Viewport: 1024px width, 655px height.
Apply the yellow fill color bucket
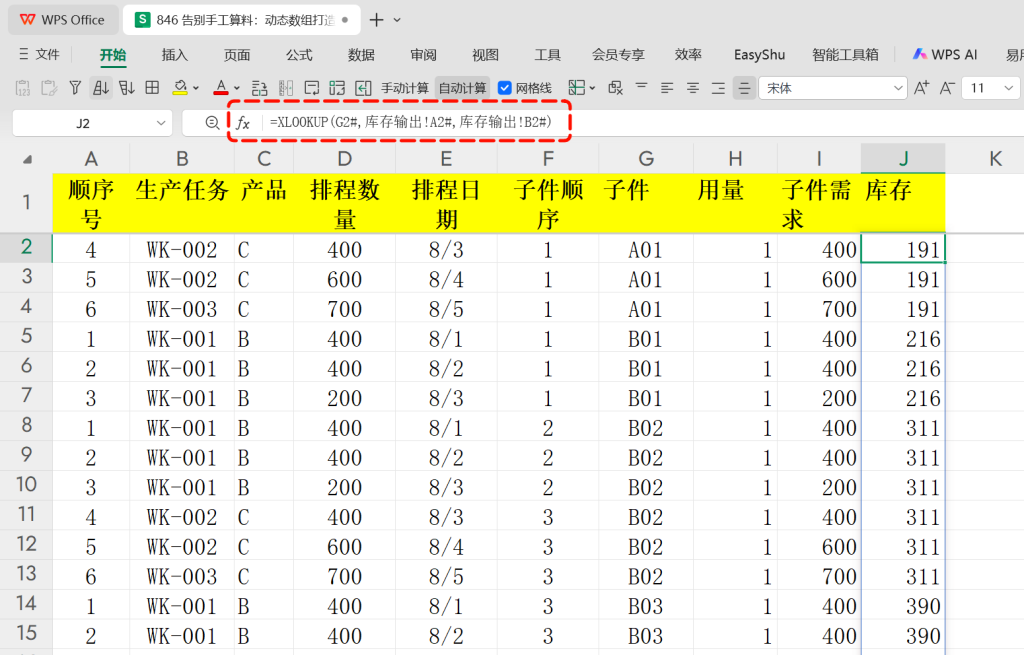click(180, 88)
